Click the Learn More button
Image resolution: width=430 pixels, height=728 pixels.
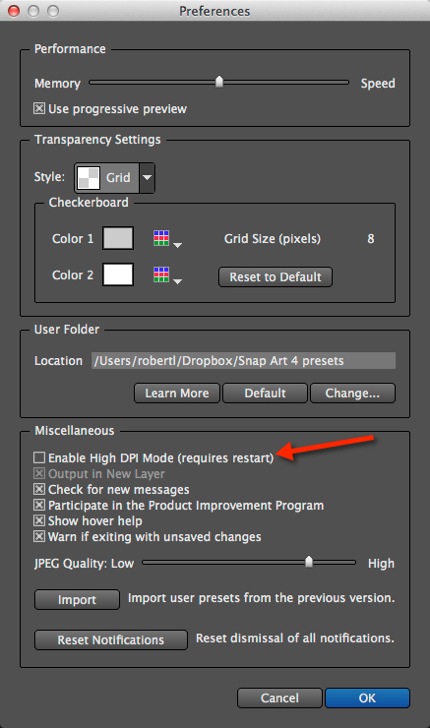[177, 393]
